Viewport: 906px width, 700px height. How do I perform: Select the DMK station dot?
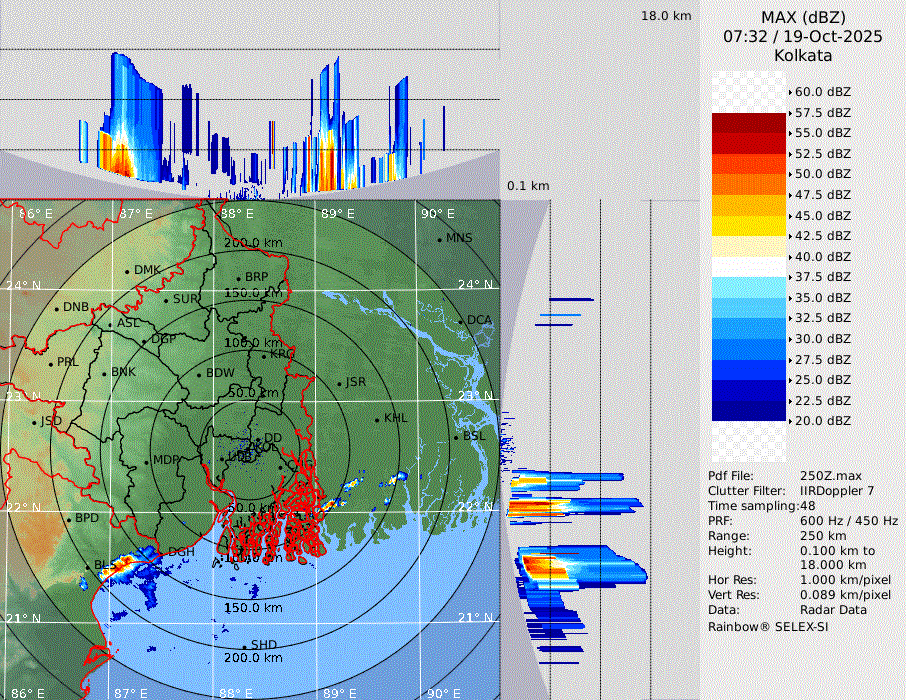[x=127, y=271]
